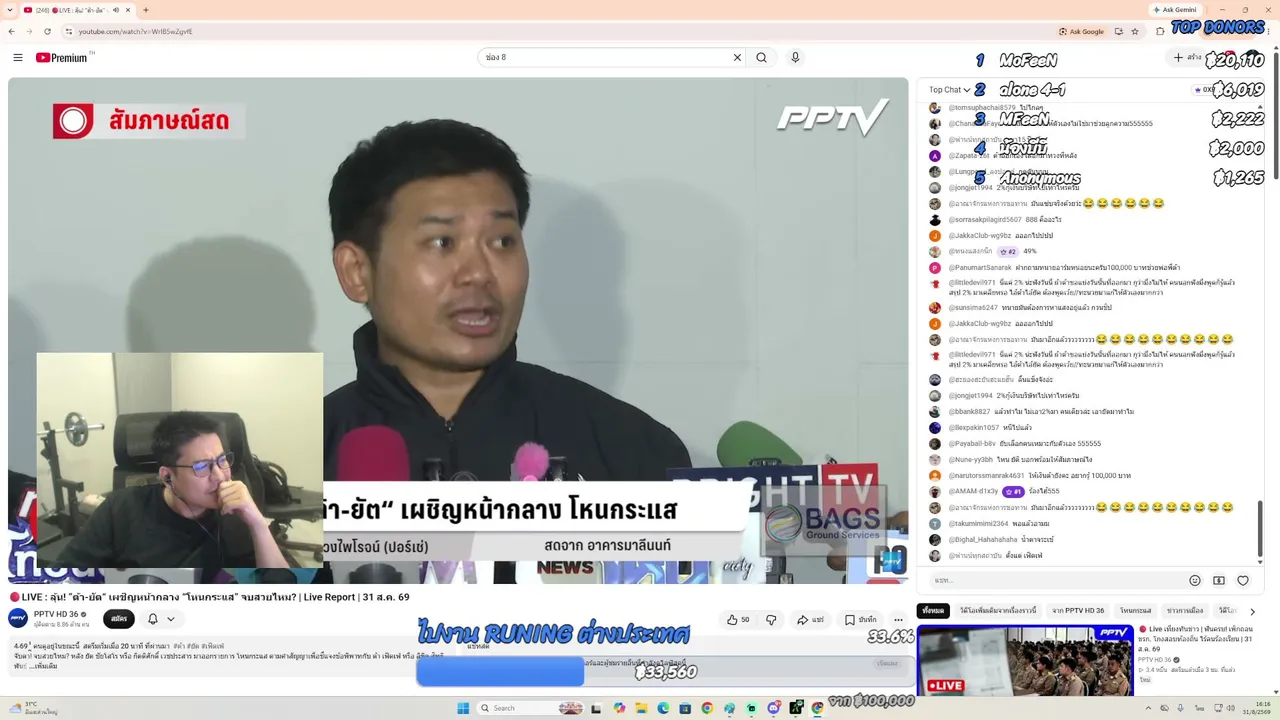Image resolution: width=1280 pixels, height=720 pixels.
Task: Share the live video
Action: (810, 620)
